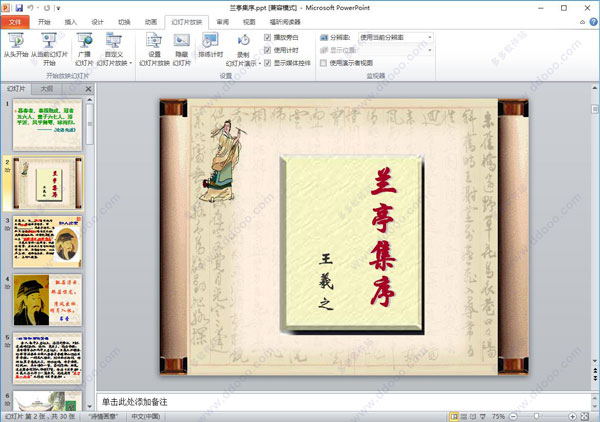Click the undo icon
The width and height of the screenshot is (600, 422).
pyautogui.click(x=31, y=7)
